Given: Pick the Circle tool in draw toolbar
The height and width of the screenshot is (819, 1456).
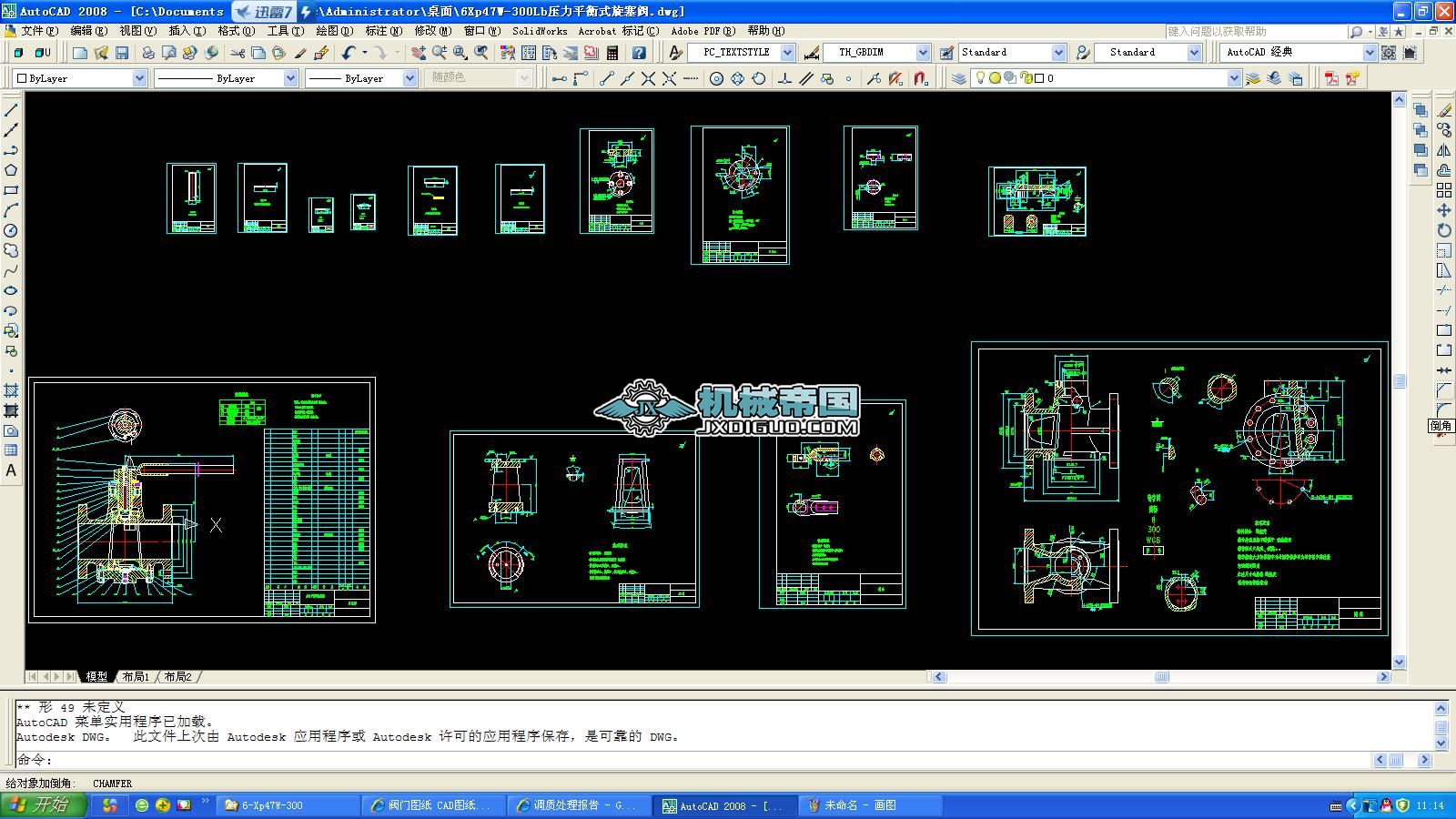Looking at the screenshot, I should point(11,231).
